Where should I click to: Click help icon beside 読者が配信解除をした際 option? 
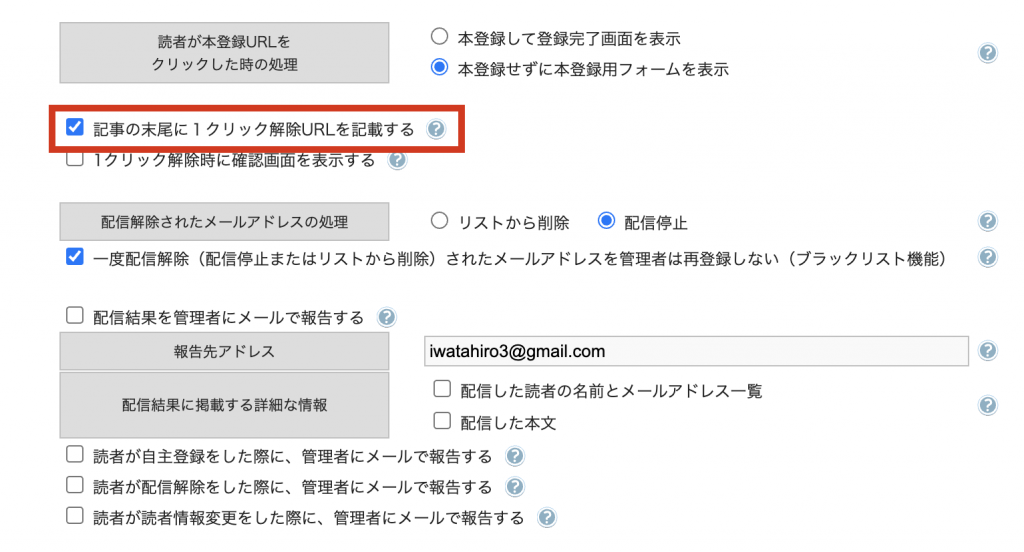click(x=515, y=487)
